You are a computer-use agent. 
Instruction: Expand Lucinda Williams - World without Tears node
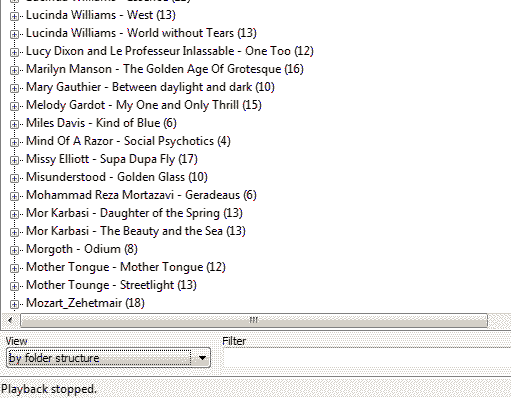[14, 34]
